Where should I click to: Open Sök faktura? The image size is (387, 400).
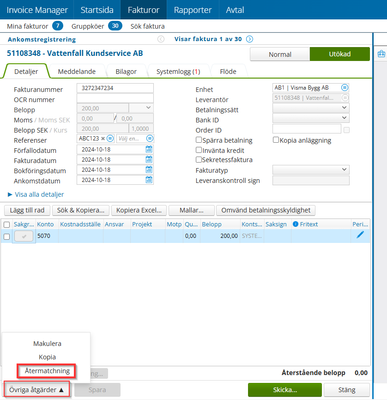tap(147, 26)
